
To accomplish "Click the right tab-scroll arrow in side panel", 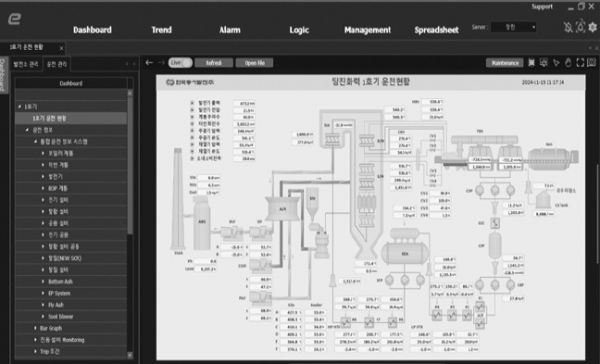I will click(x=134, y=64).
